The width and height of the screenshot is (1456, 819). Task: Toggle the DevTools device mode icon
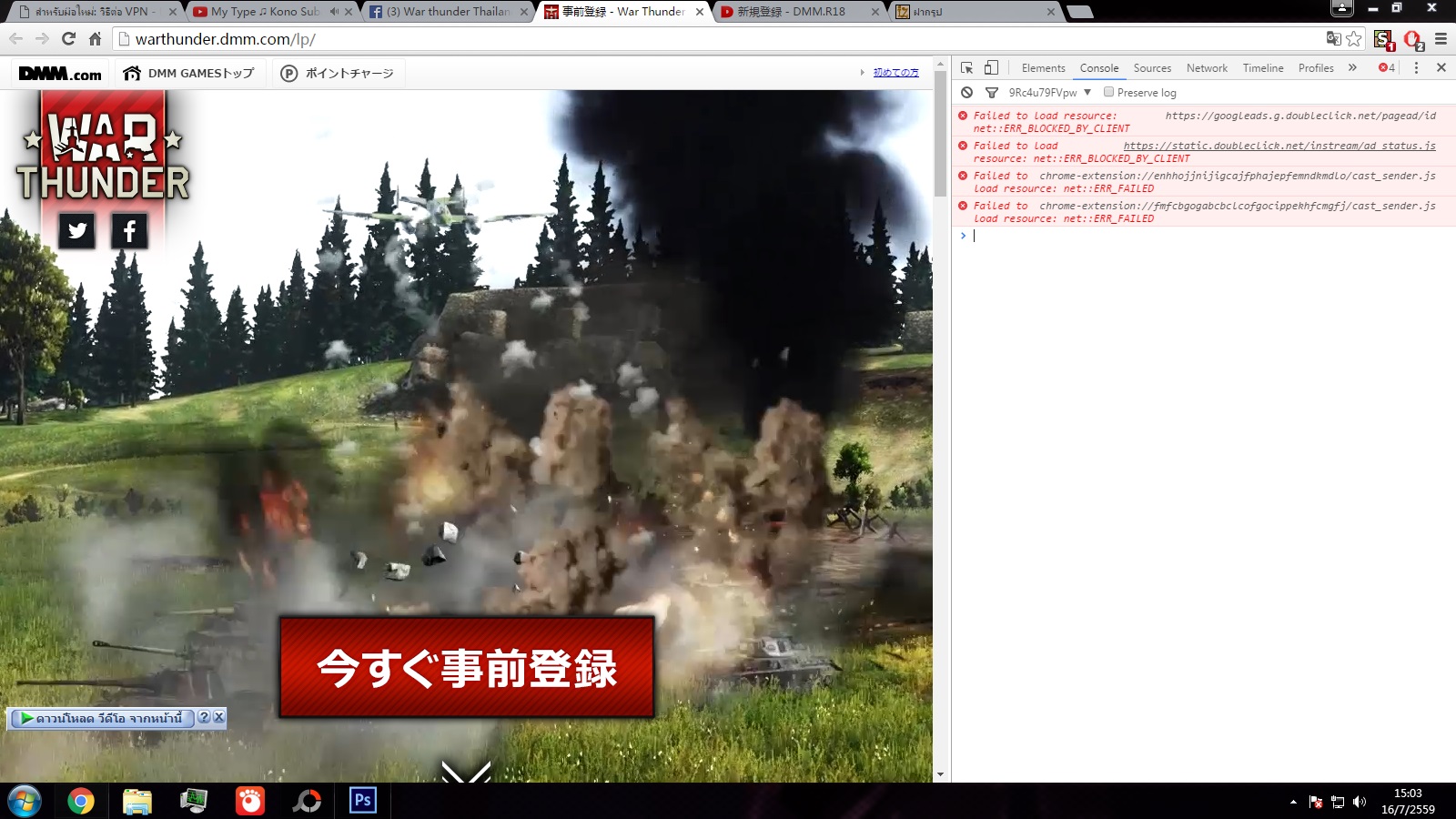pyautogui.click(x=991, y=67)
